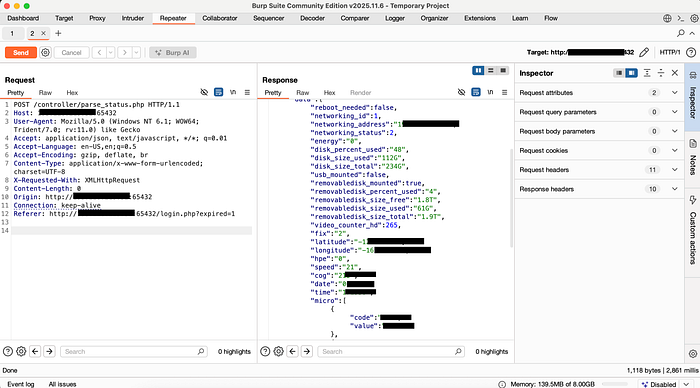Open history forward dropdown arrow
This screenshot has width=700, height=388.
pos(136,53)
